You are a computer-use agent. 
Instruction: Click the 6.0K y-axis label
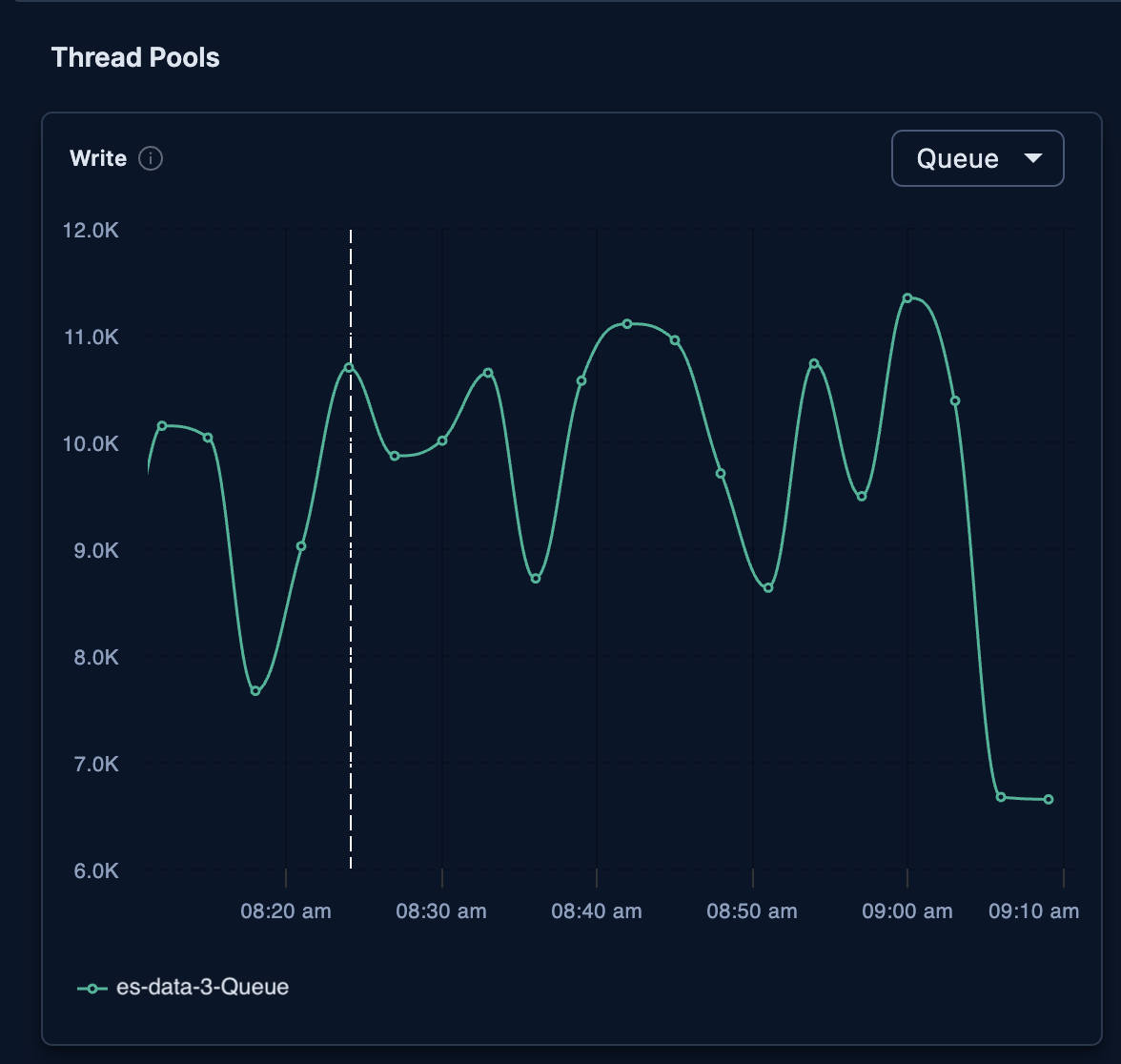[x=95, y=871]
